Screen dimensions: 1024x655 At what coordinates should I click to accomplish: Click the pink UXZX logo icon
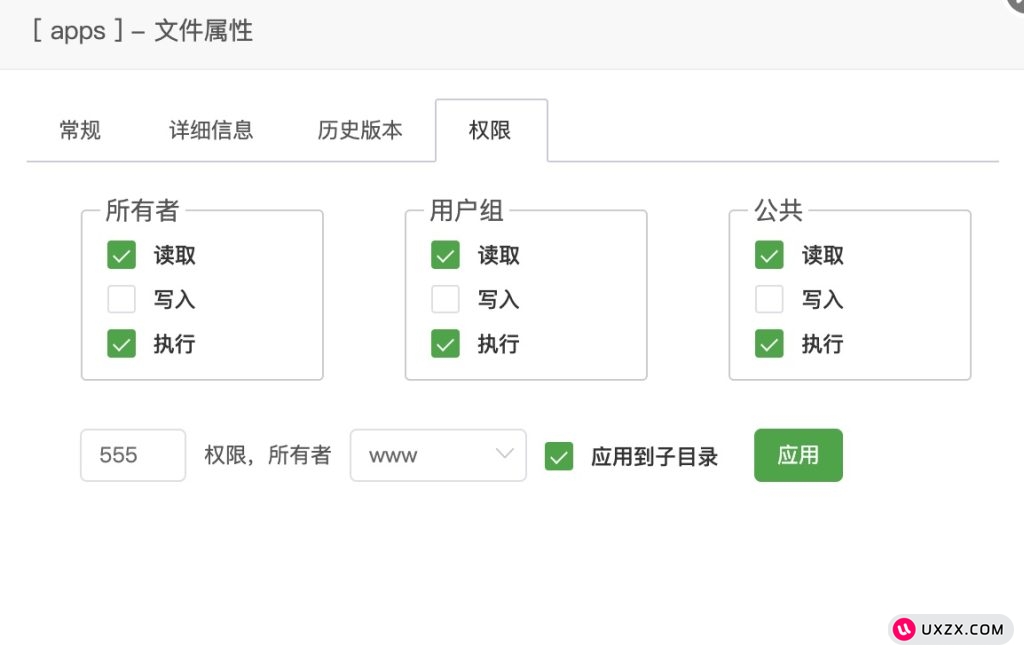tap(905, 629)
